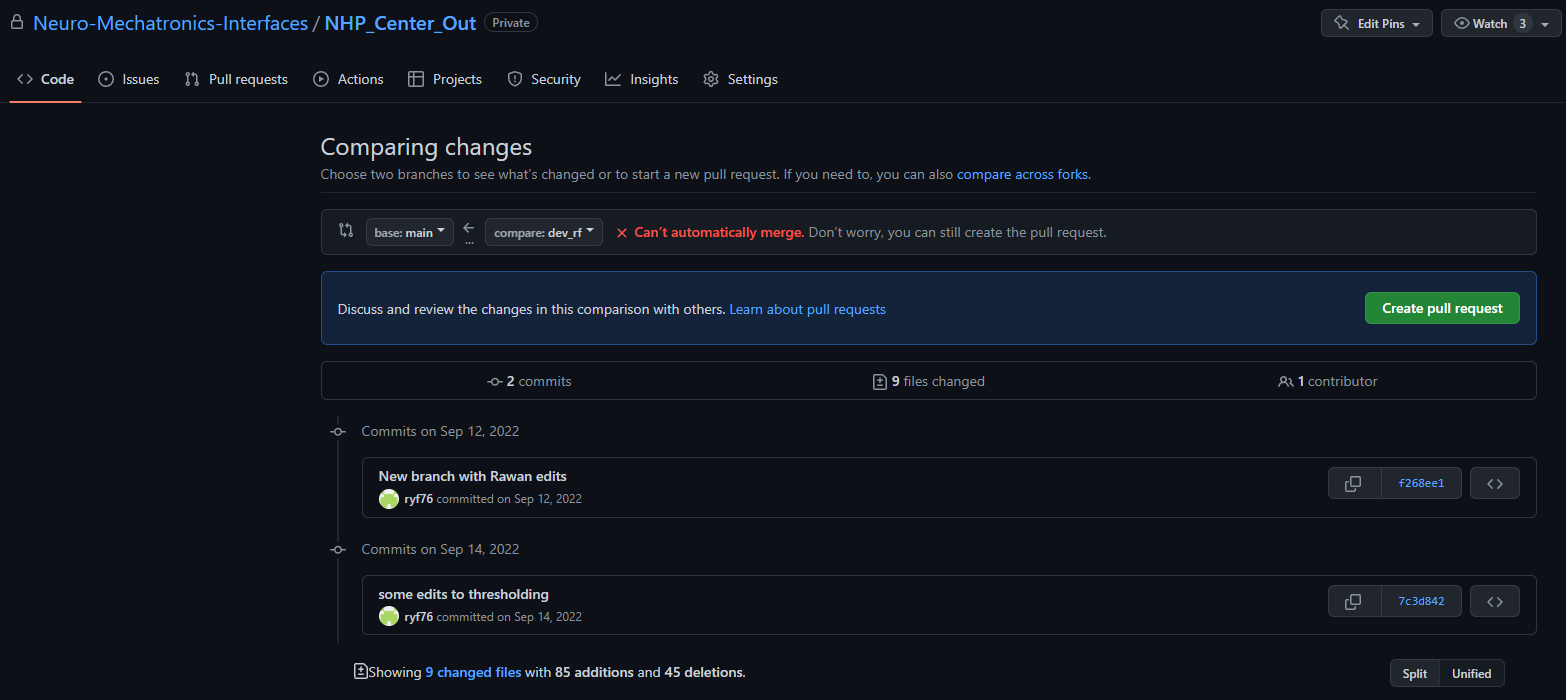Open commit hash link f268ee1
Viewport: 1566px width, 700px height.
tap(1420, 484)
